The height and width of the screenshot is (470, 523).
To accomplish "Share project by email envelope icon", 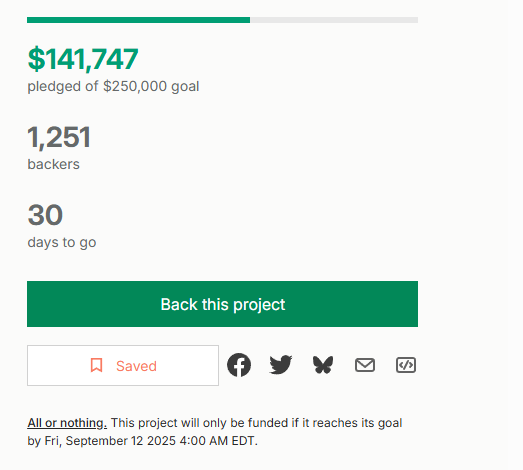I will click(x=365, y=365).
